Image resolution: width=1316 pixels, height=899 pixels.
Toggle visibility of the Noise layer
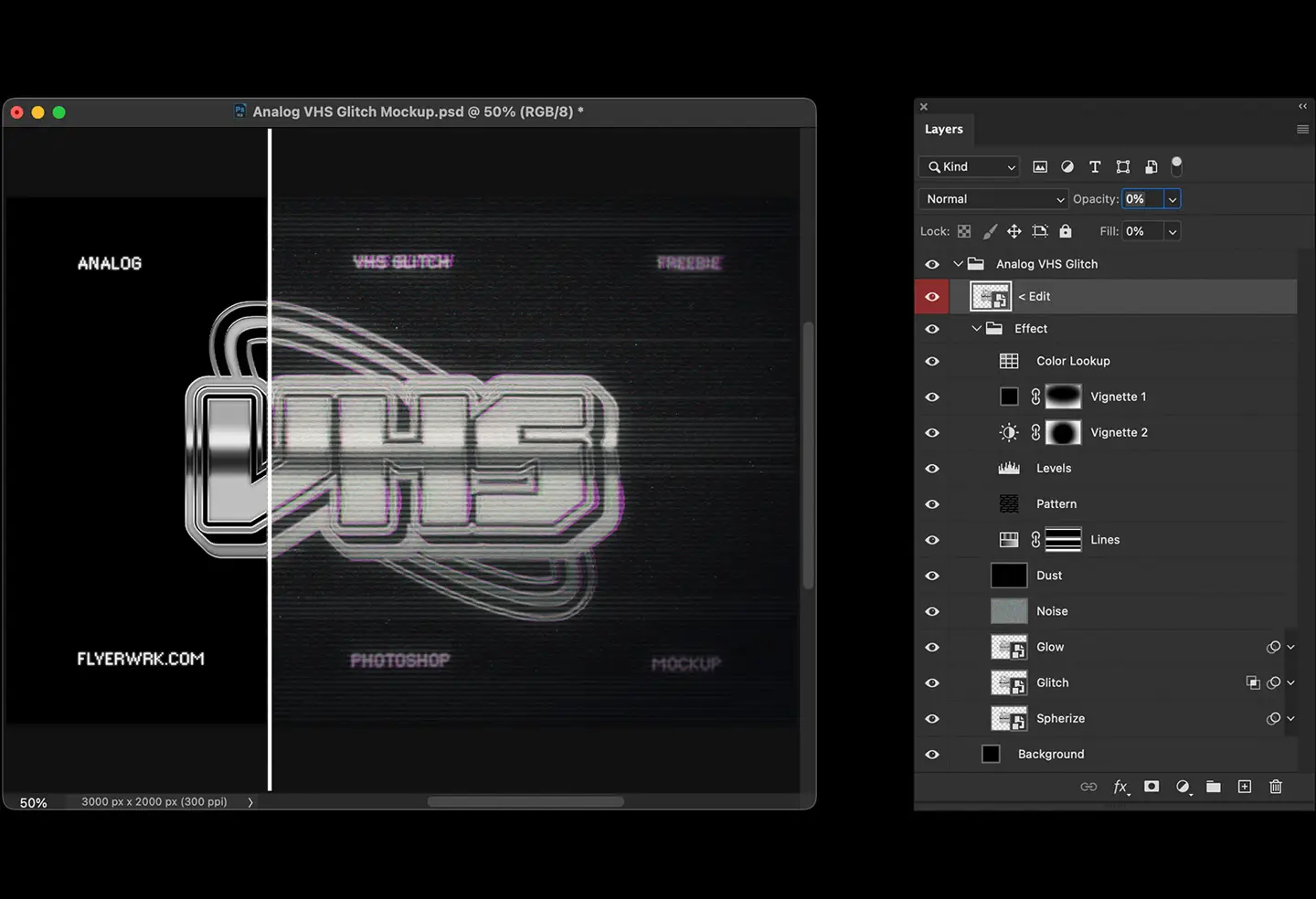[x=932, y=611]
